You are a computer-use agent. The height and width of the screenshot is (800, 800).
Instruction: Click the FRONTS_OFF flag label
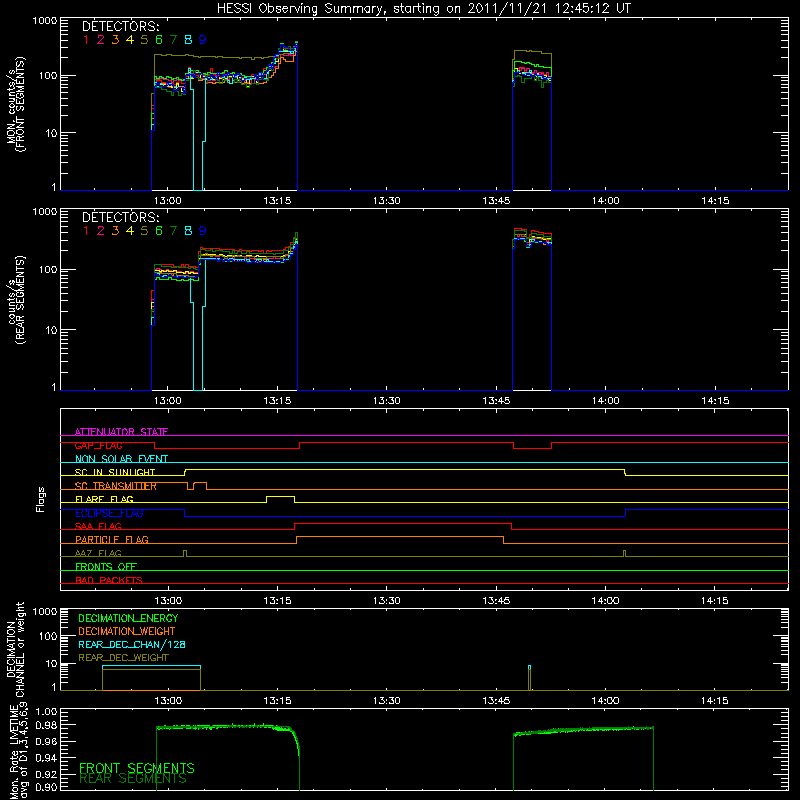click(106, 566)
